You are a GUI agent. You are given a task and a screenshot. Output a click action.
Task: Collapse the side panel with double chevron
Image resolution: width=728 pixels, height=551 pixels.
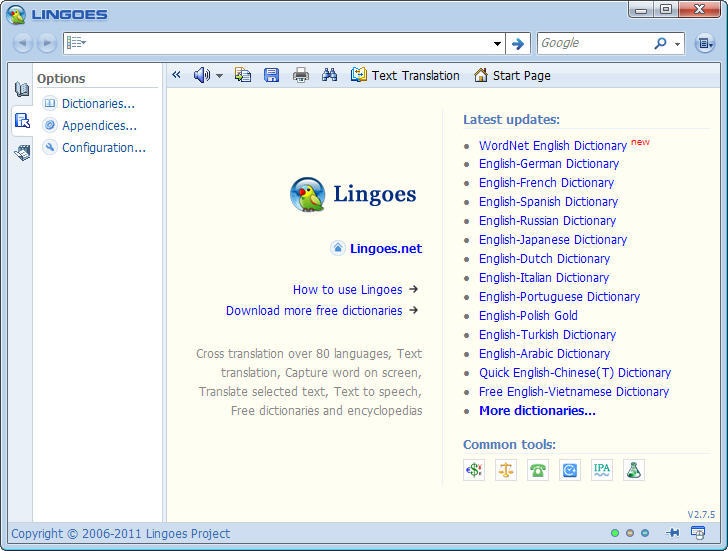[176, 74]
